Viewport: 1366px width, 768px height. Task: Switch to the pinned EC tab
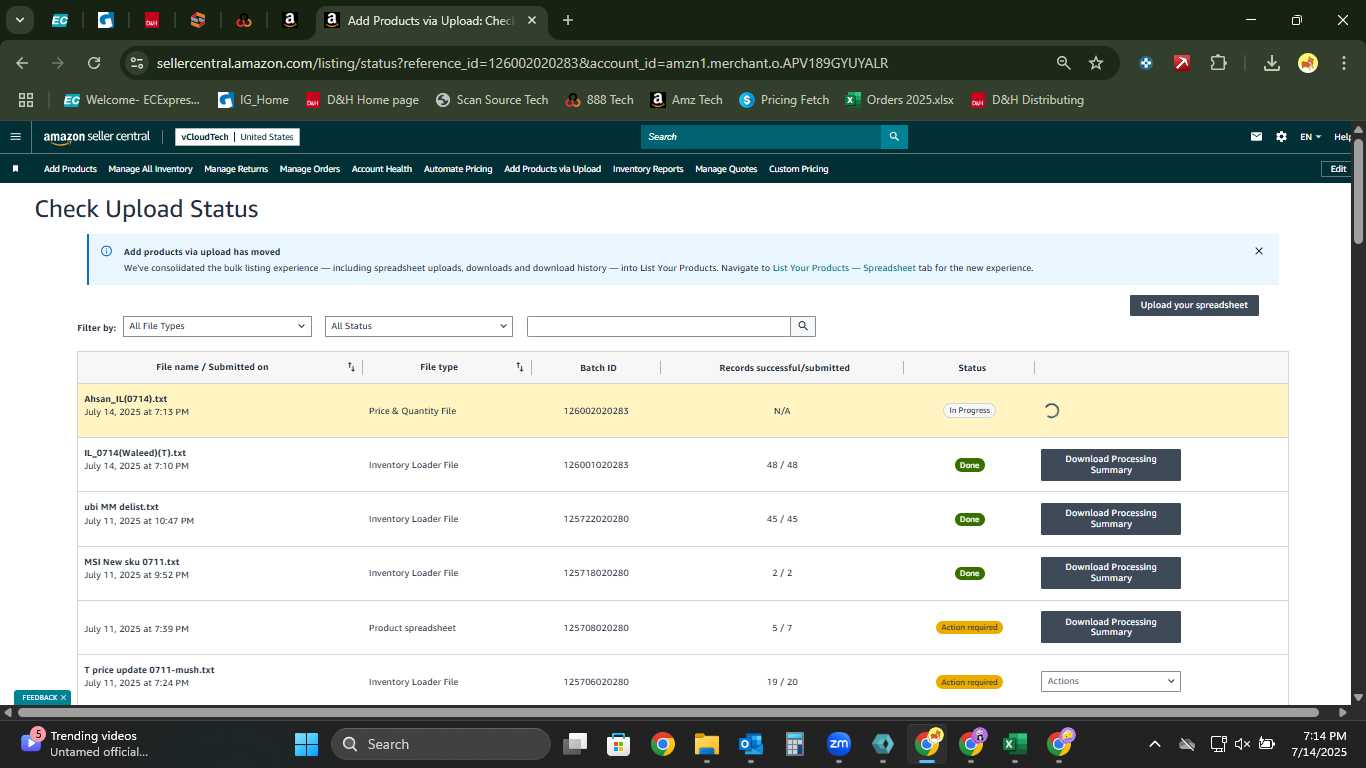point(60,20)
